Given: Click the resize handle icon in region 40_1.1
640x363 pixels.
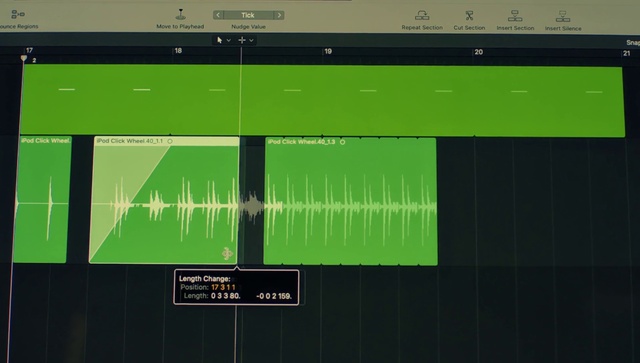Looking at the screenshot, I should tap(227, 254).
